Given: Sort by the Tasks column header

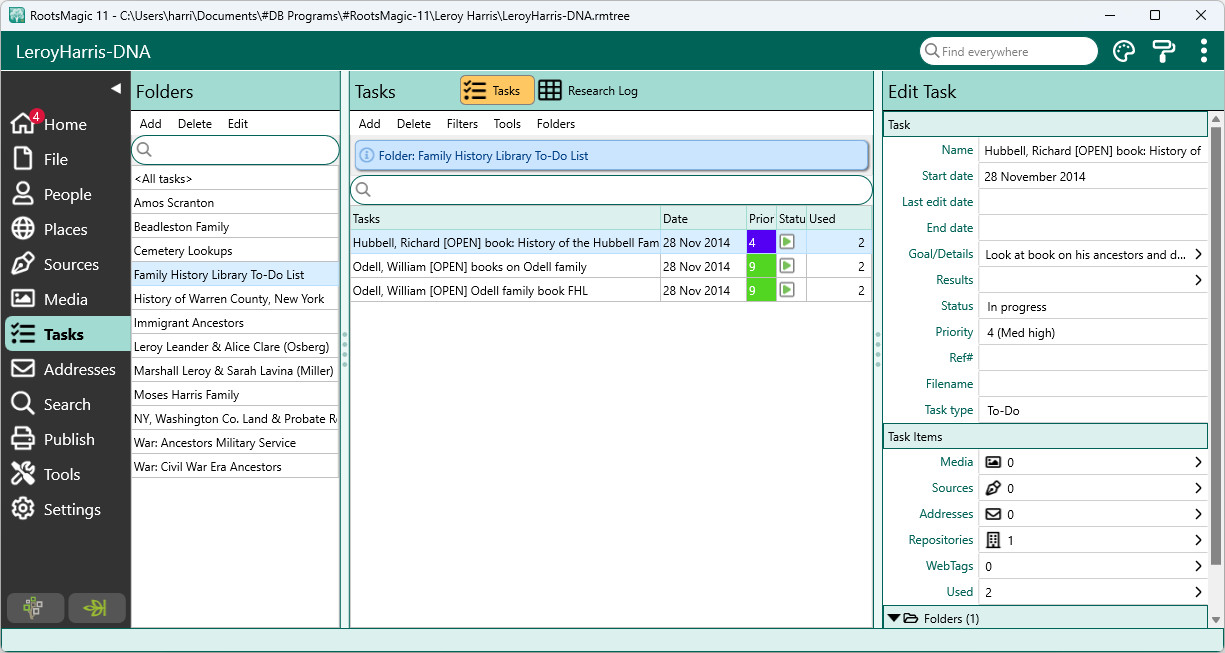Looking at the screenshot, I should tap(505, 219).
